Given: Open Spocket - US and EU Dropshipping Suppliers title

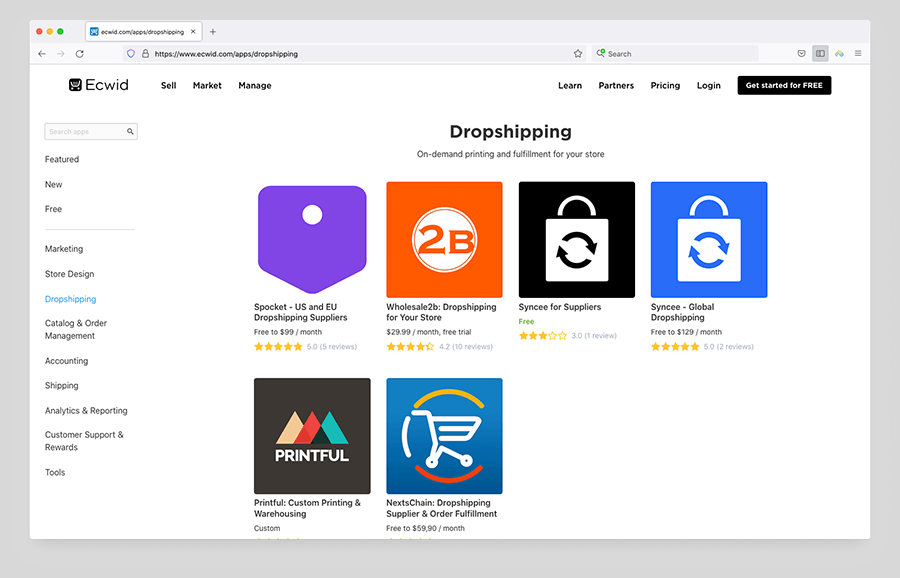Looking at the screenshot, I should (x=301, y=312).
